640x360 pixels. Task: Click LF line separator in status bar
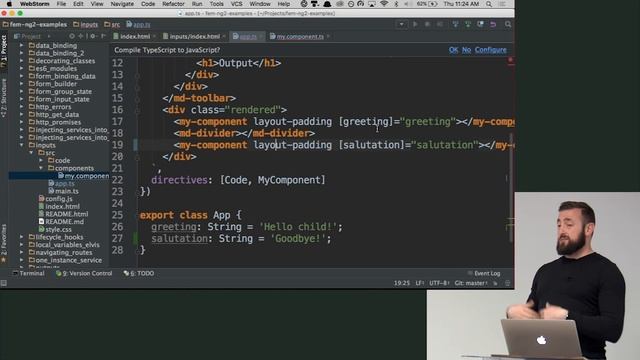coord(420,283)
